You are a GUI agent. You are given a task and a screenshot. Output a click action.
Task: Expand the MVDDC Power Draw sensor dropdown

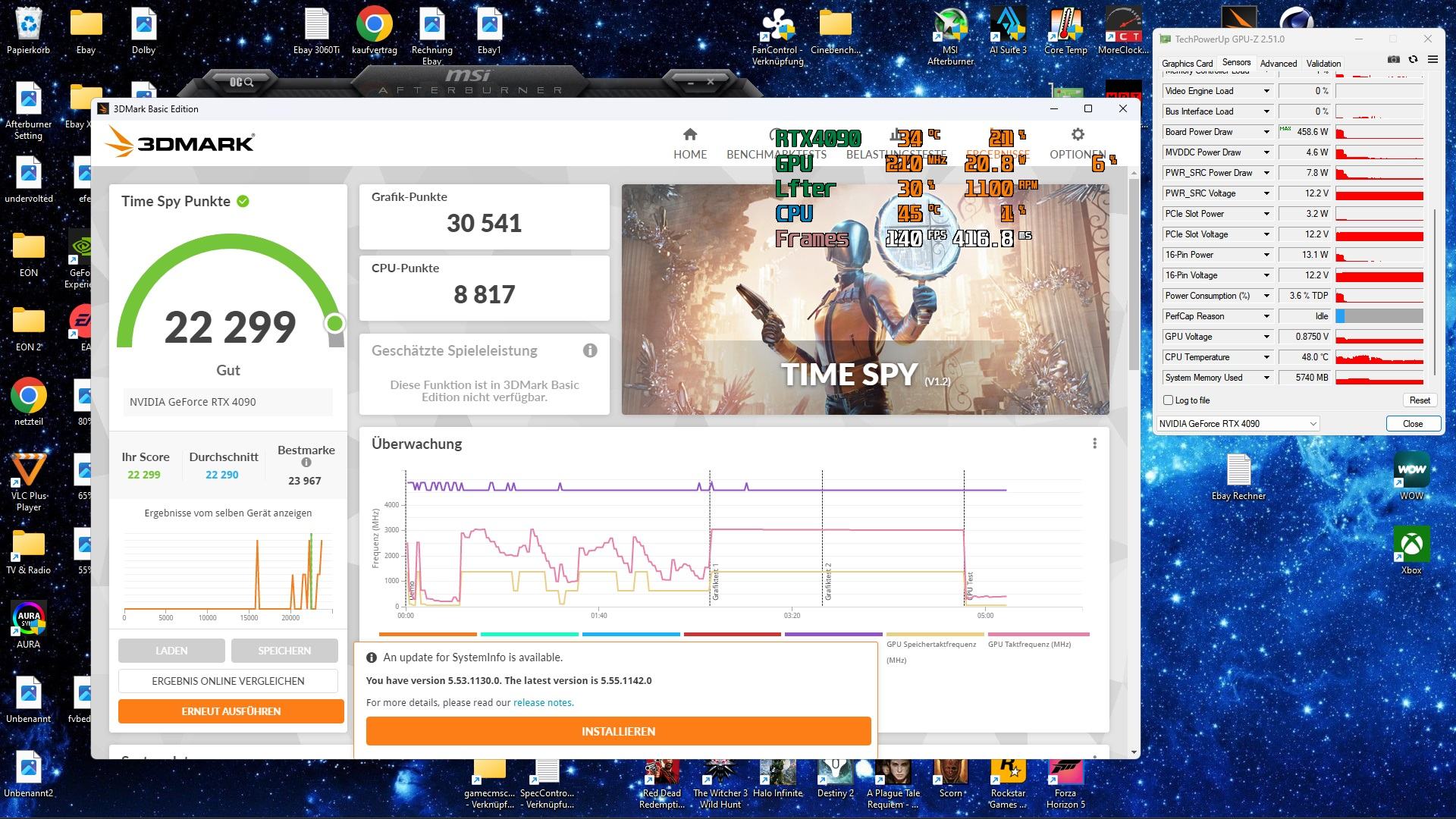(x=1266, y=152)
